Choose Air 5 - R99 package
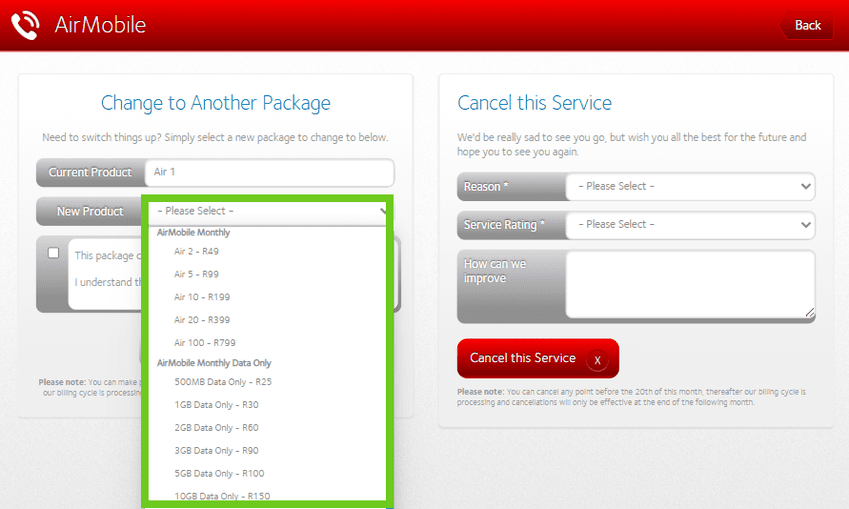Image resolution: width=849 pixels, height=509 pixels. click(x=196, y=274)
